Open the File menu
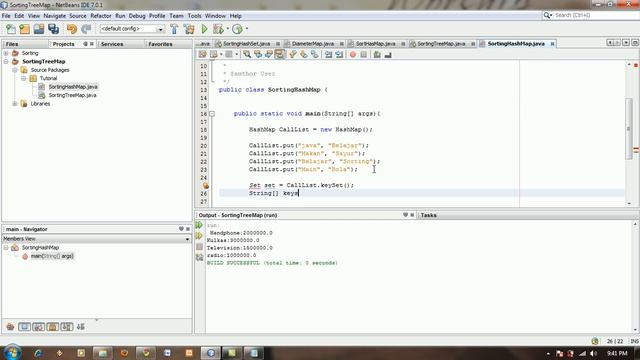 click(x=6, y=16)
